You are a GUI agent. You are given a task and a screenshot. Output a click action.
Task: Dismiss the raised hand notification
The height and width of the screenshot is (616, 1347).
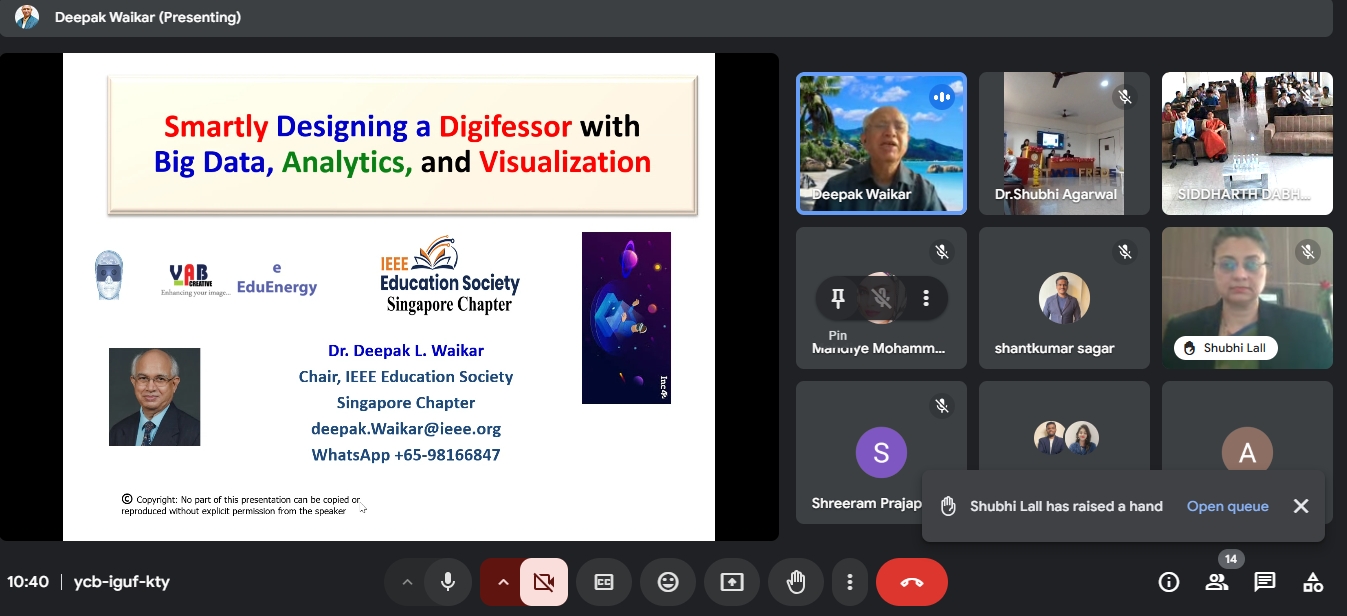pos(1300,506)
